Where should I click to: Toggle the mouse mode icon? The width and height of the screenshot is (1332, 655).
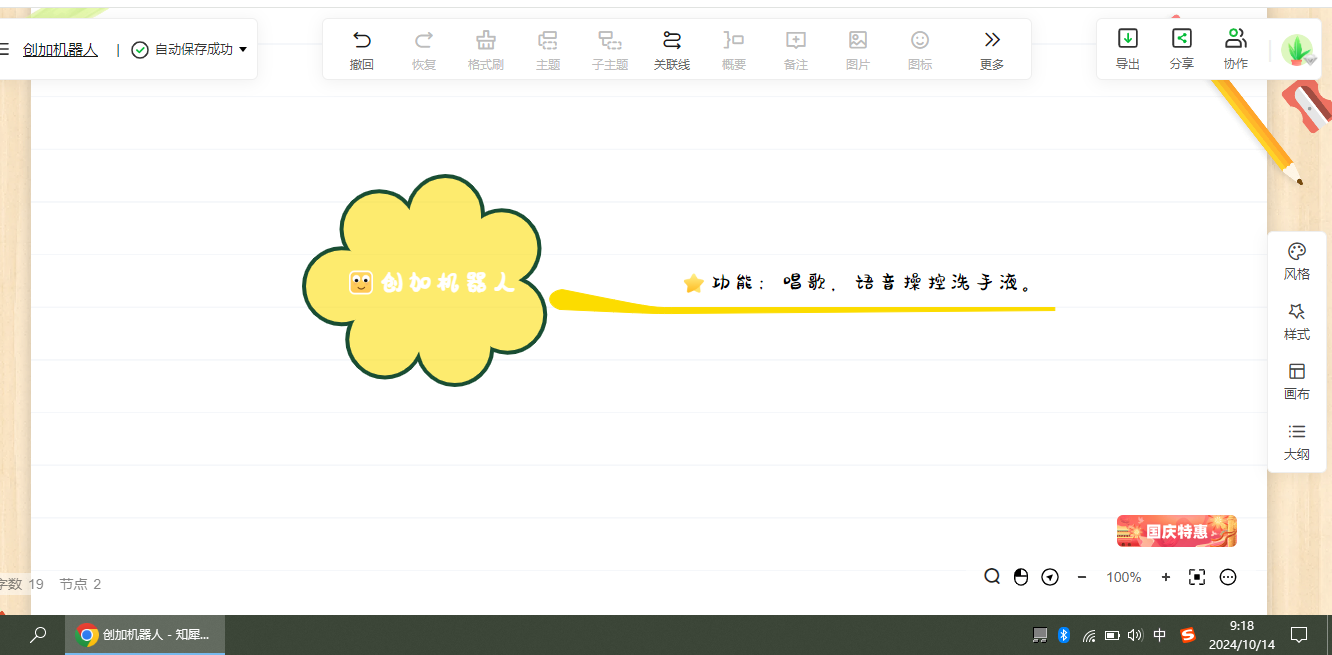pos(1021,577)
